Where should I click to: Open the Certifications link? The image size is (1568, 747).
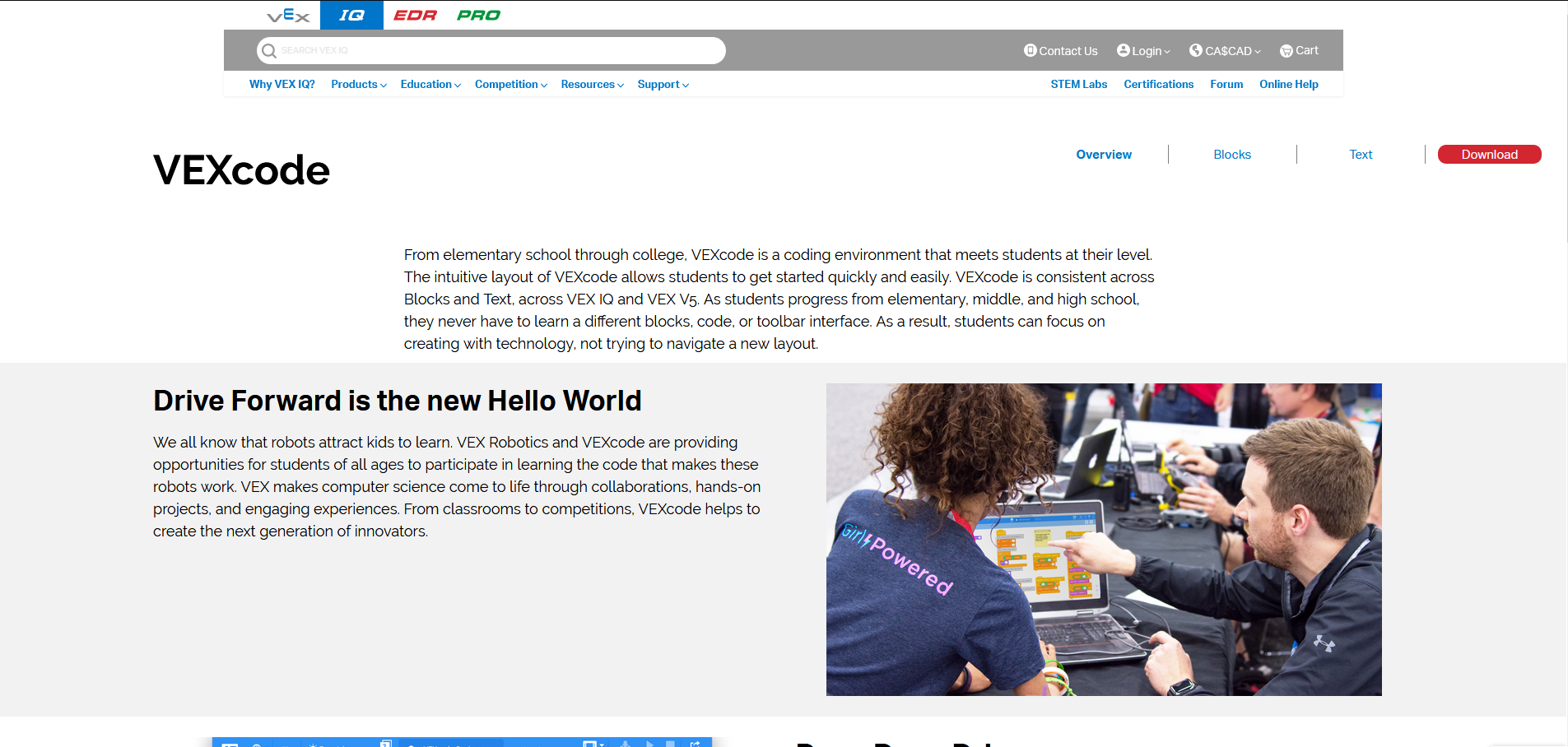click(1158, 84)
